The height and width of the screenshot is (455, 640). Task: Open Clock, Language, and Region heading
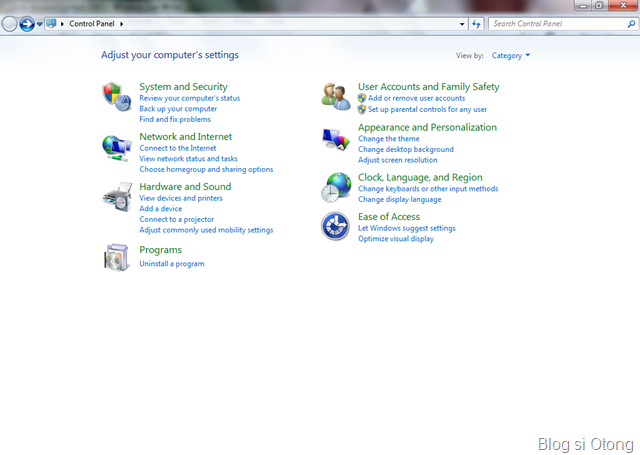click(x=420, y=178)
